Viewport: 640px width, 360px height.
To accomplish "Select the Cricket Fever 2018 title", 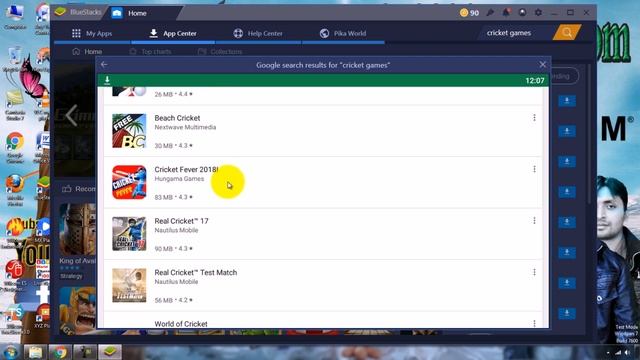I will (186, 169).
